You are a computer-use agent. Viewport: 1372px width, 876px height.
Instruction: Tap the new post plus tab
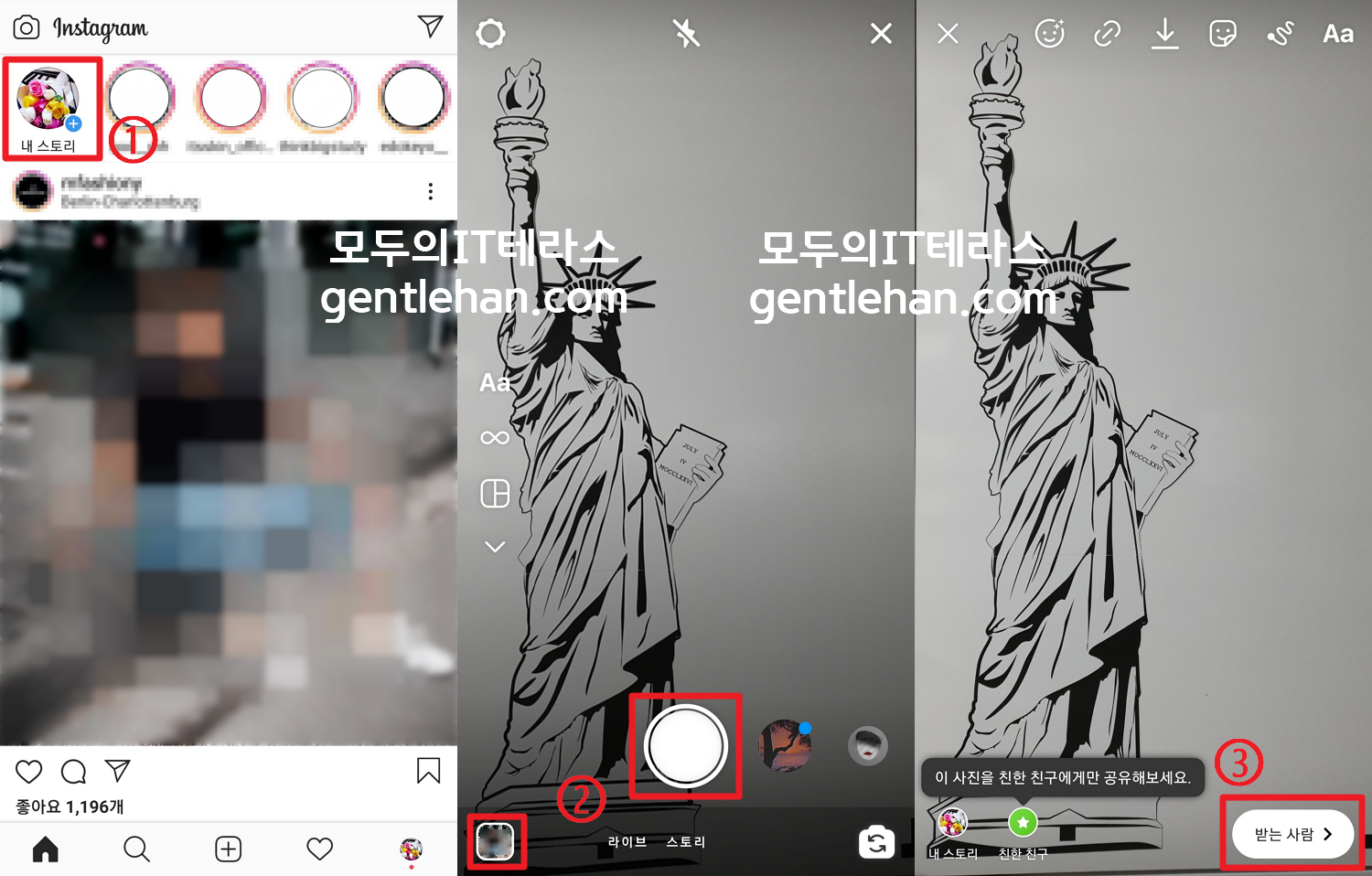click(x=228, y=849)
